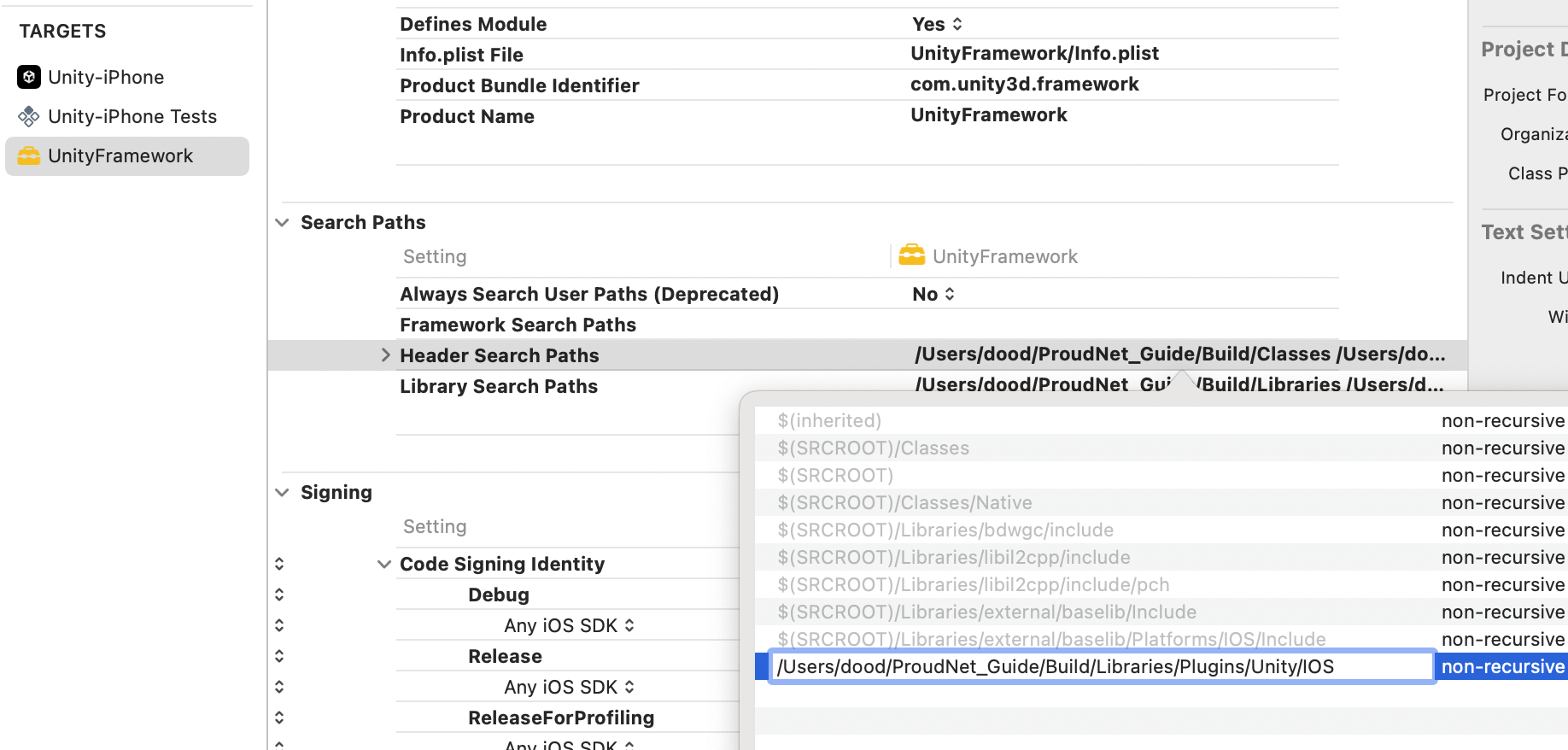Expand the Header Search Paths row
This screenshot has height=750, width=1568.
click(x=385, y=355)
